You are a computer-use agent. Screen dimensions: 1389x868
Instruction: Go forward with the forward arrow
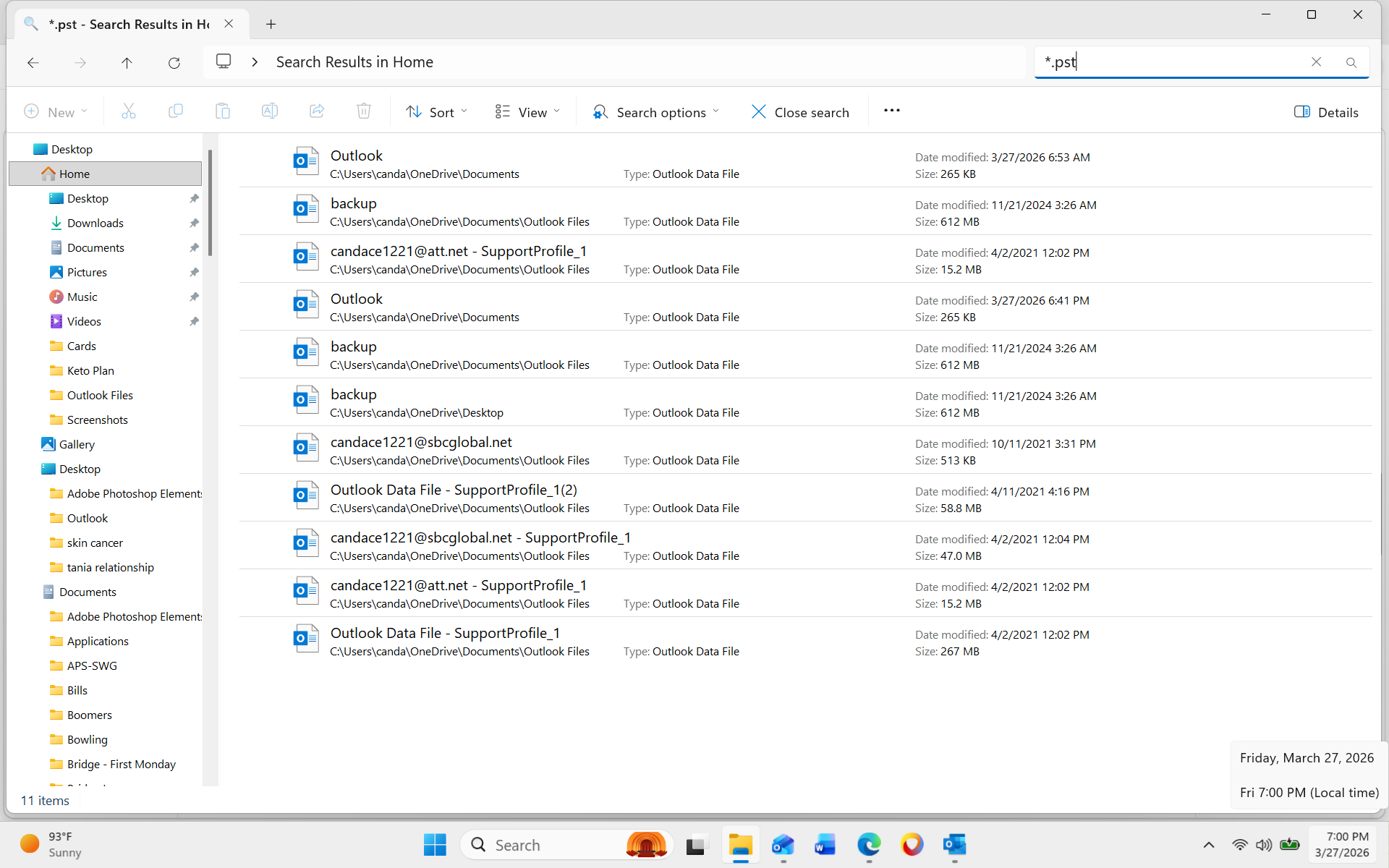(80, 63)
